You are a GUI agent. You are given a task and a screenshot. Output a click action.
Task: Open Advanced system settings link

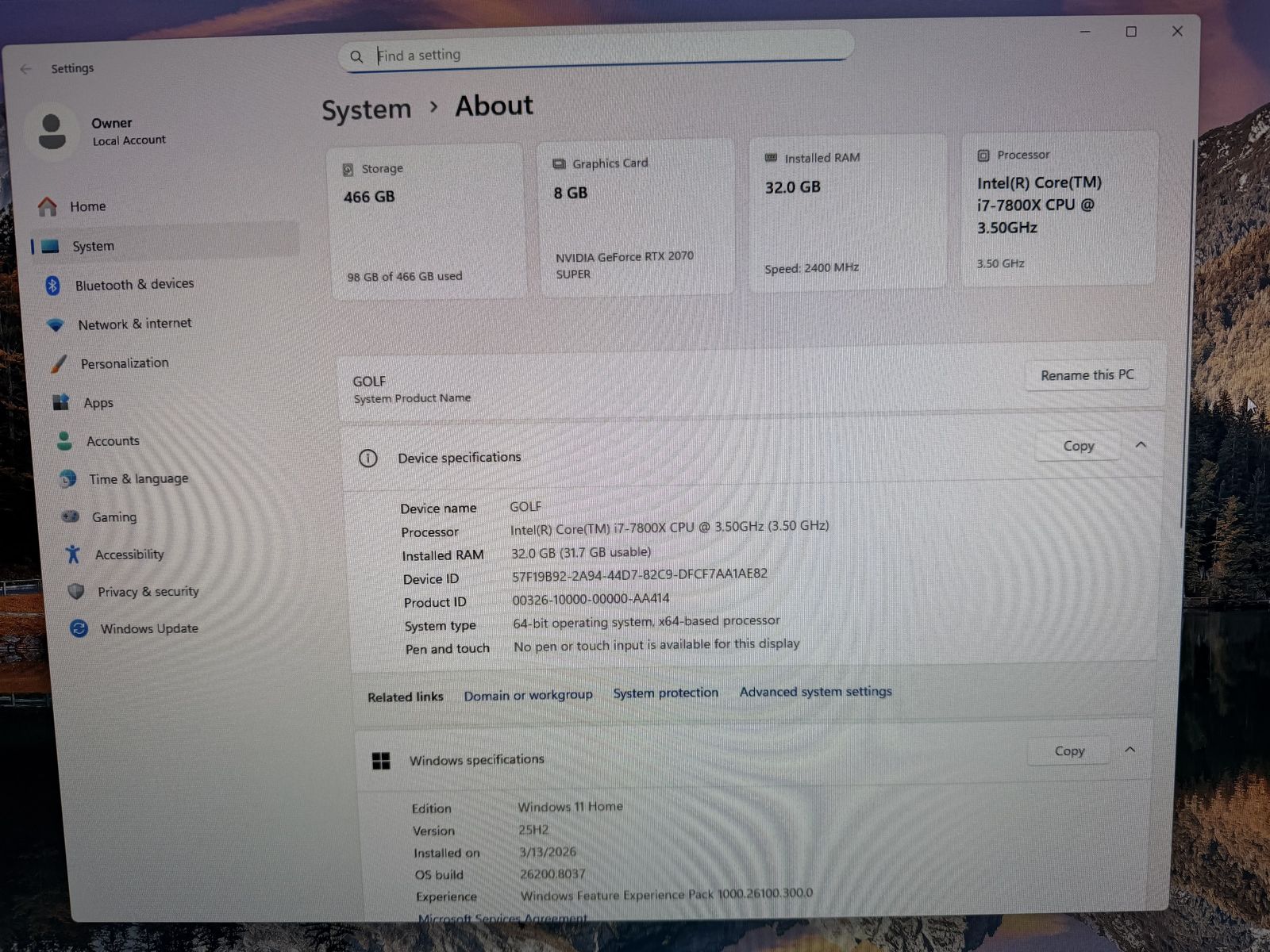815,692
